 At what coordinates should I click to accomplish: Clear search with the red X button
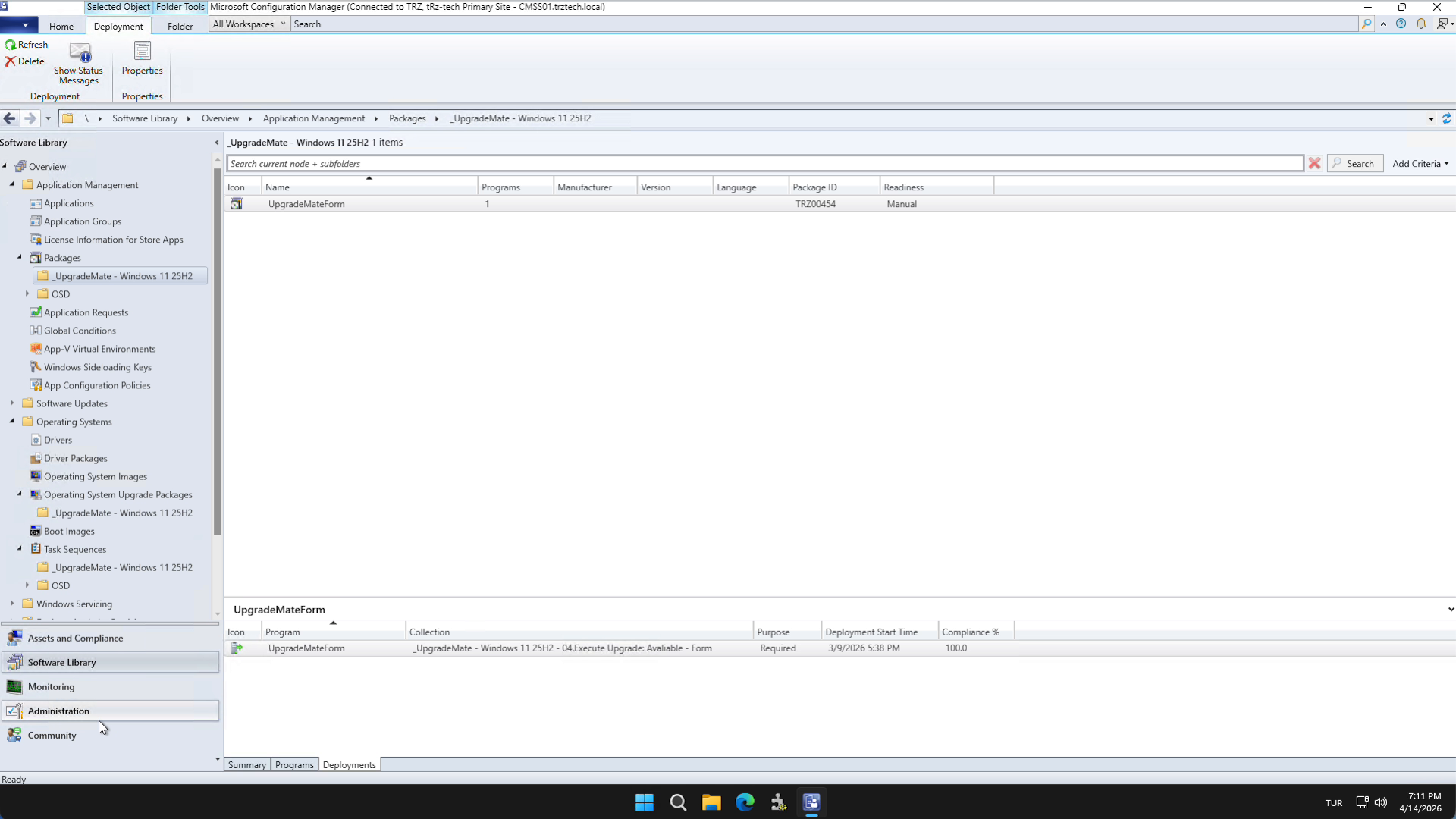click(x=1315, y=164)
